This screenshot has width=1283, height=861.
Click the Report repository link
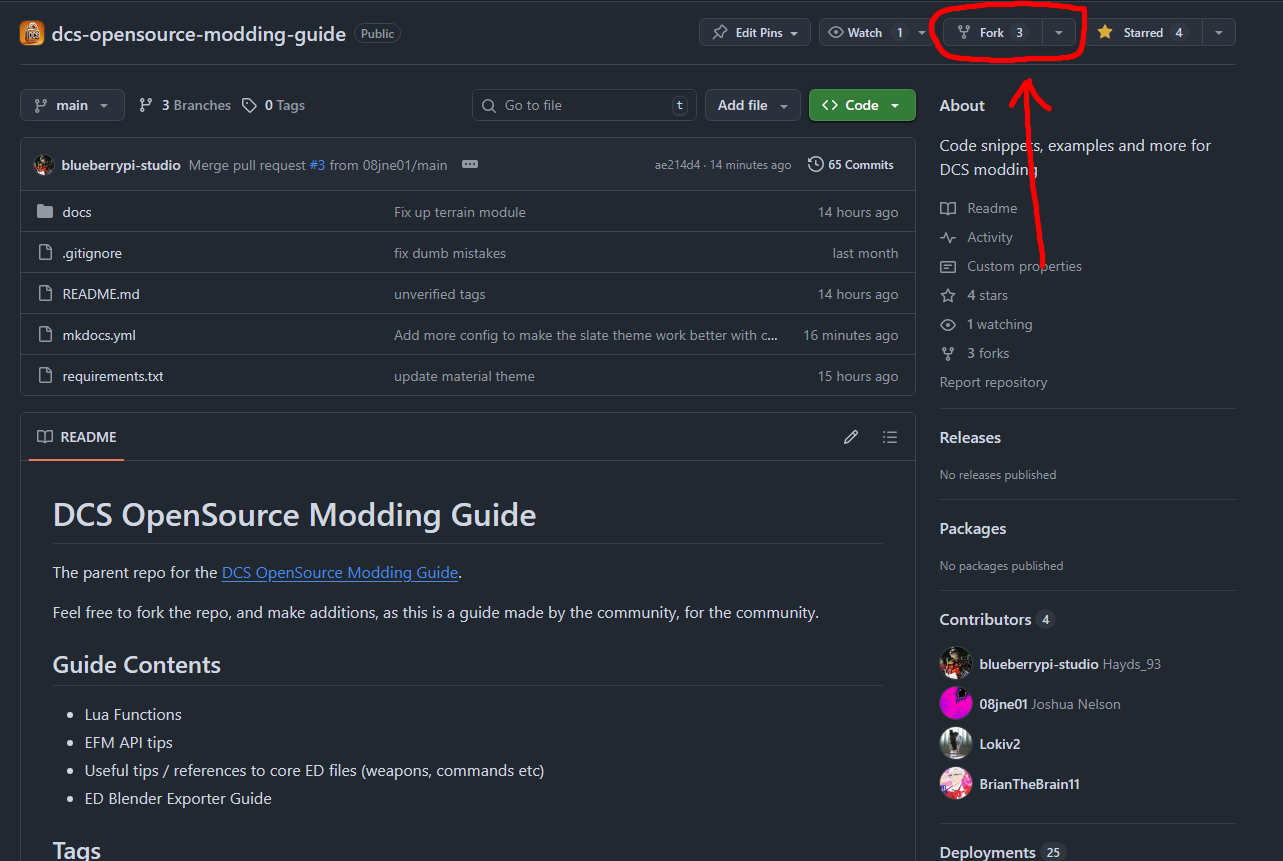tap(993, 382)
